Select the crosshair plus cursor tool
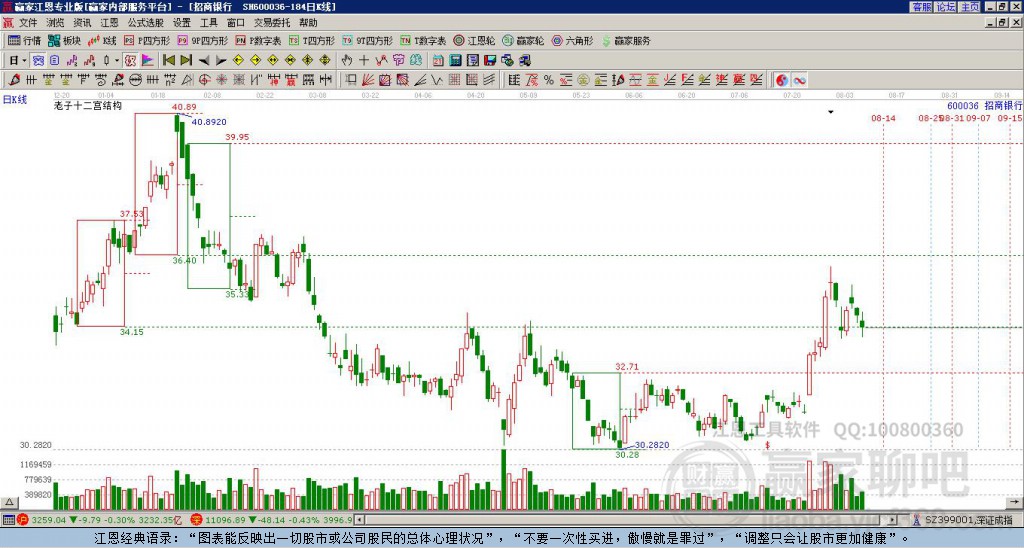The width and height of the screenshot is (1024, 548). tap(364, 60)
